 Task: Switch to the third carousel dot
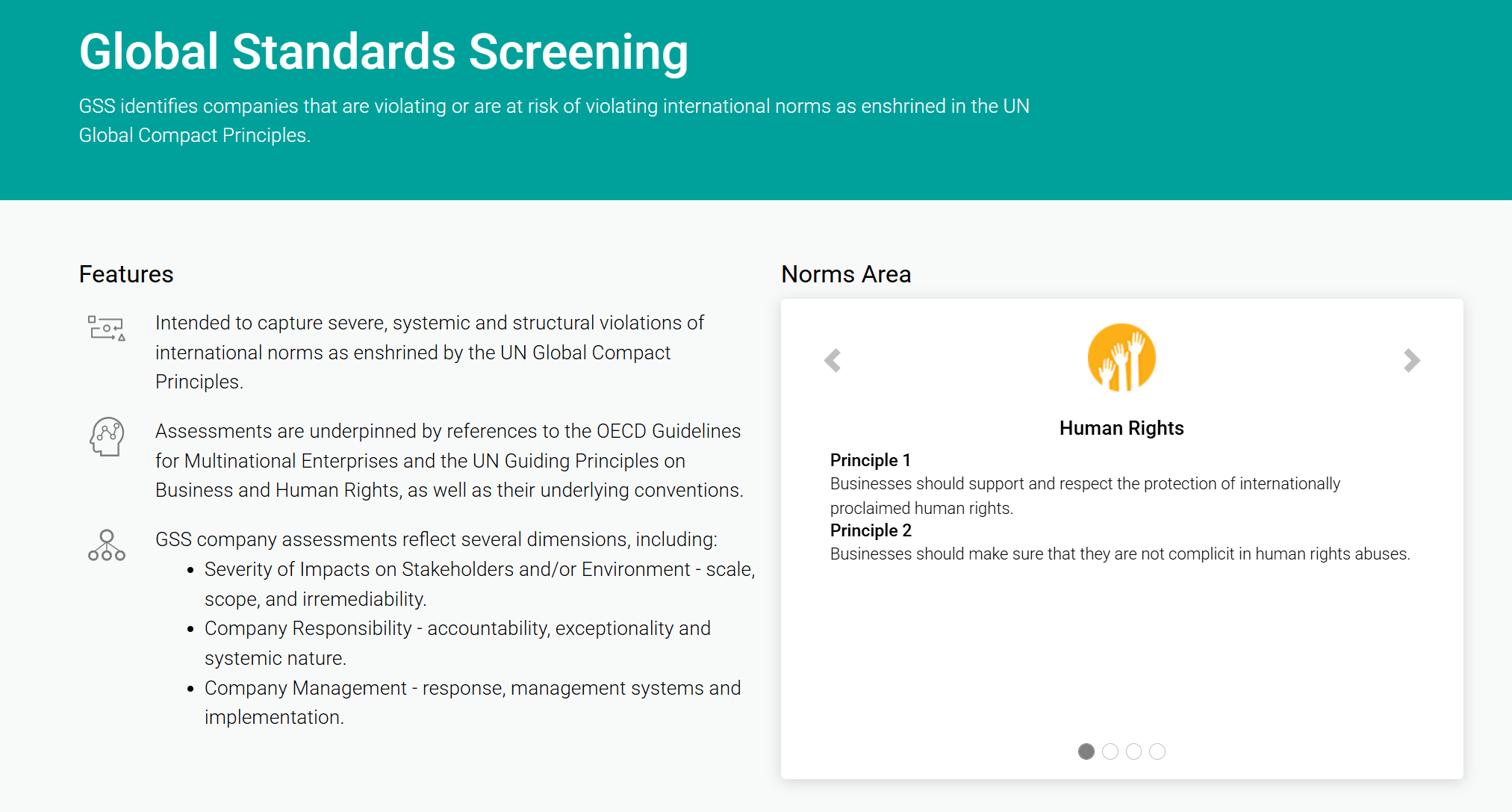tap(1133, 751)
